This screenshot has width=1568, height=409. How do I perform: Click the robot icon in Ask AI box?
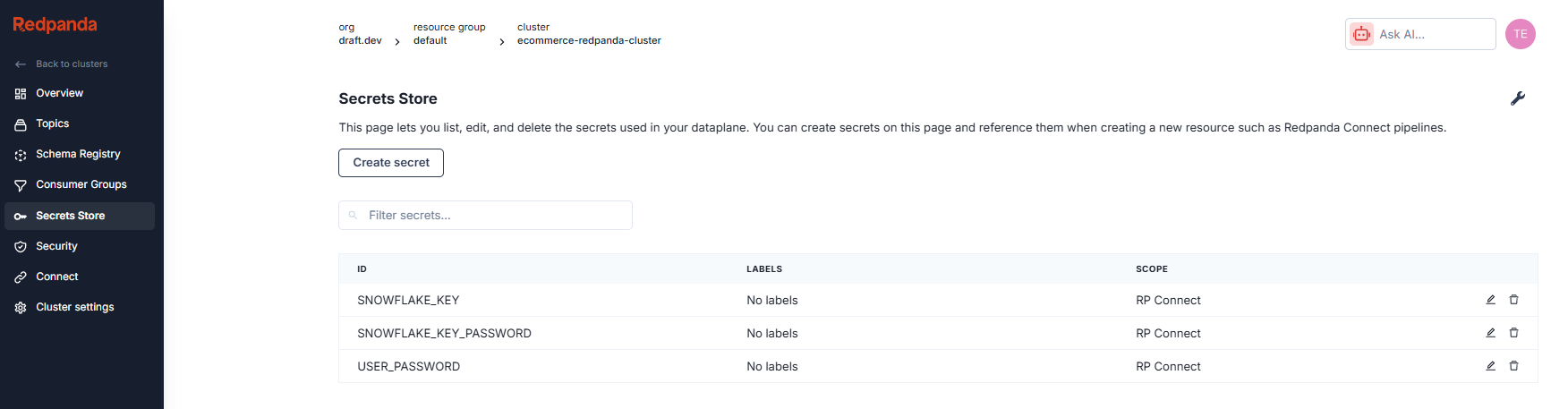[1361, 34]
